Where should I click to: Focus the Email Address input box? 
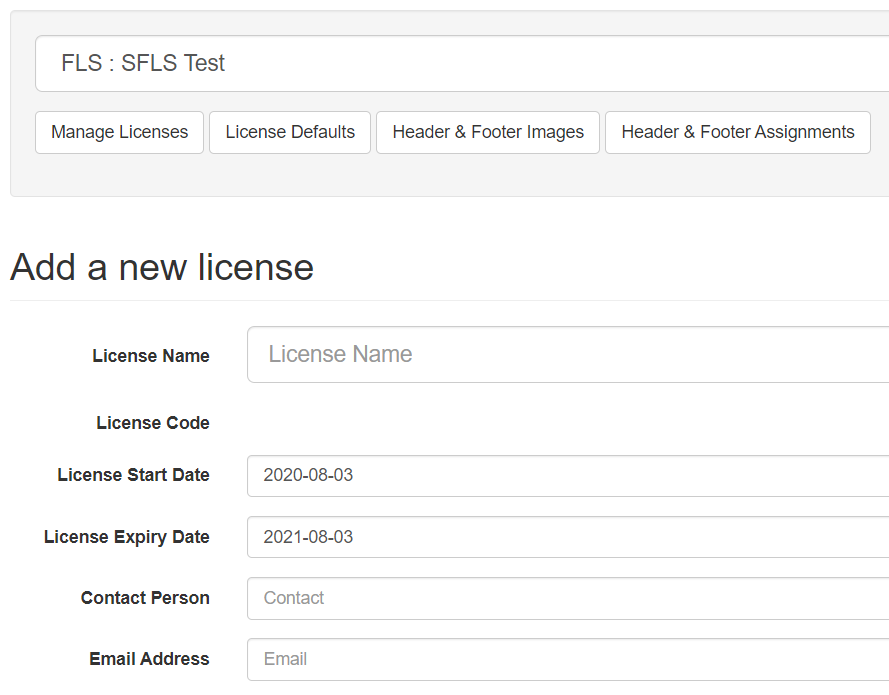click(x=567, y=659)
